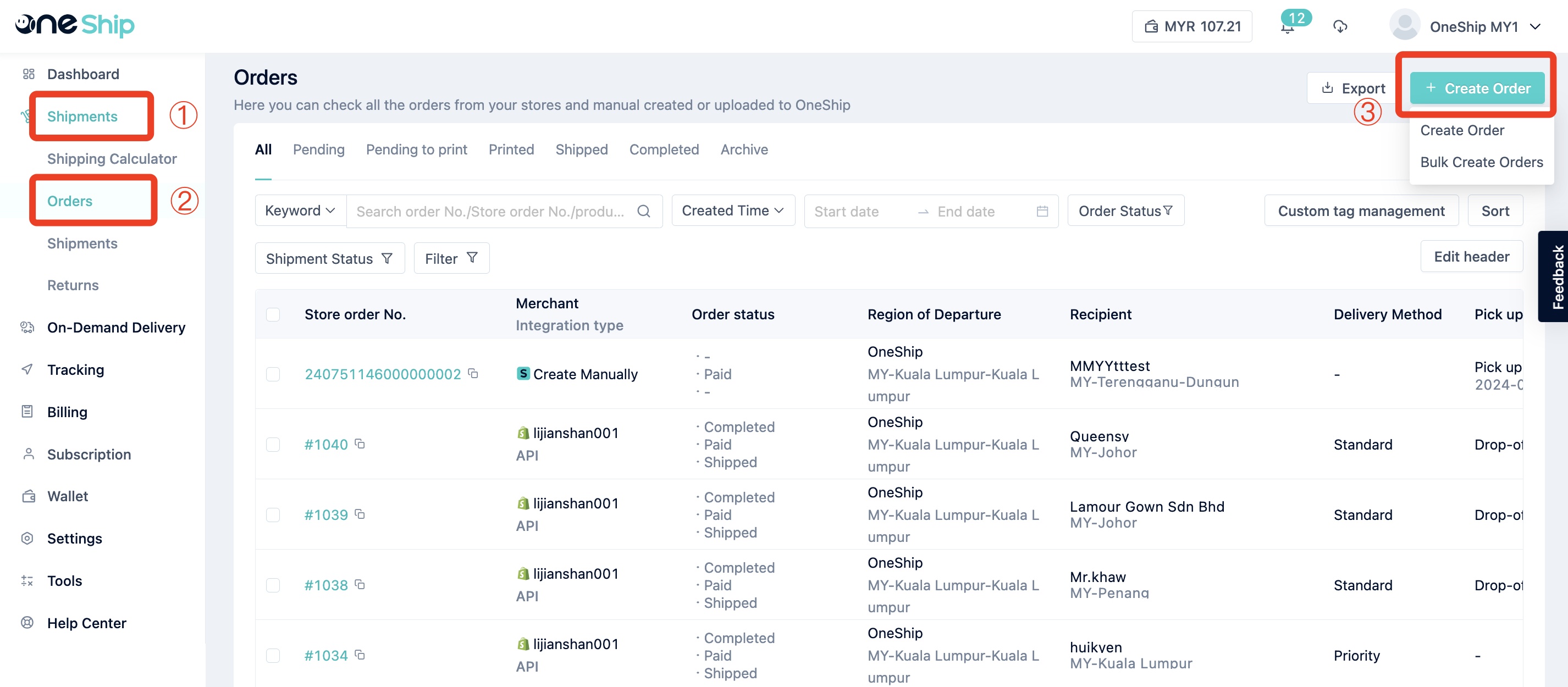Click the On-Demand Delivery sidebar icon
This screenshot has height=687, width=1568.
27,328
